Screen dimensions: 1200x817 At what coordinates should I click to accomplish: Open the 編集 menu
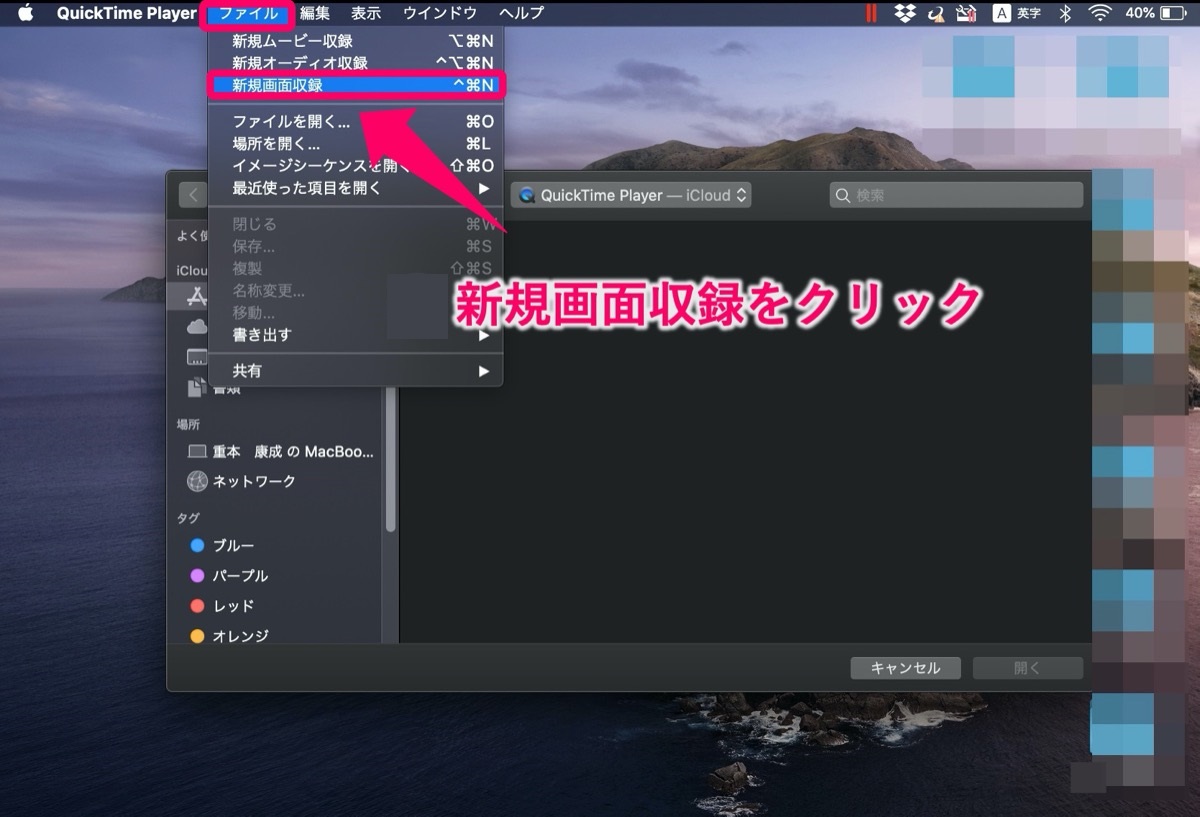315,13
